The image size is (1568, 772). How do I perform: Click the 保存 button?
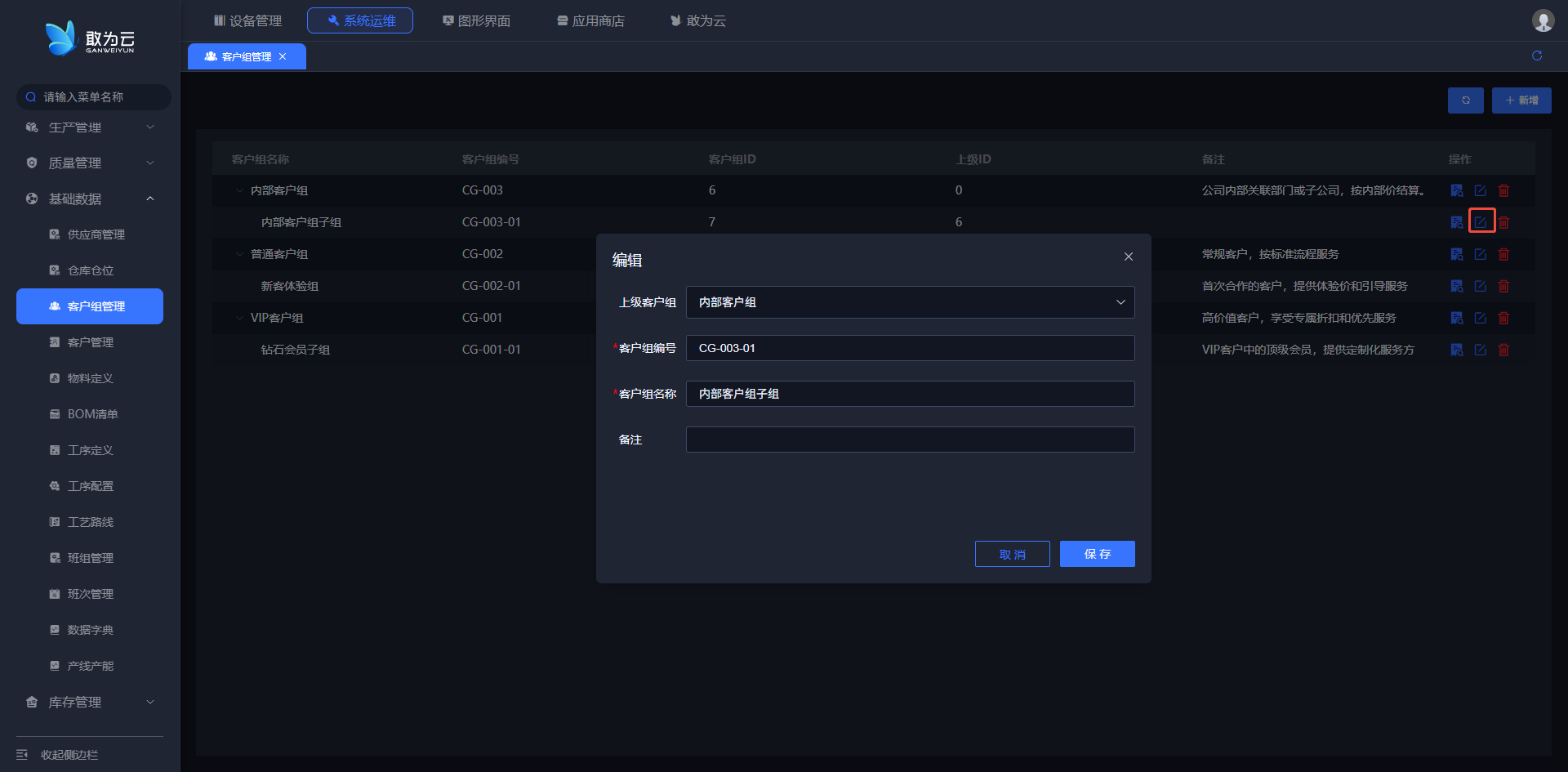point(1097,554)
